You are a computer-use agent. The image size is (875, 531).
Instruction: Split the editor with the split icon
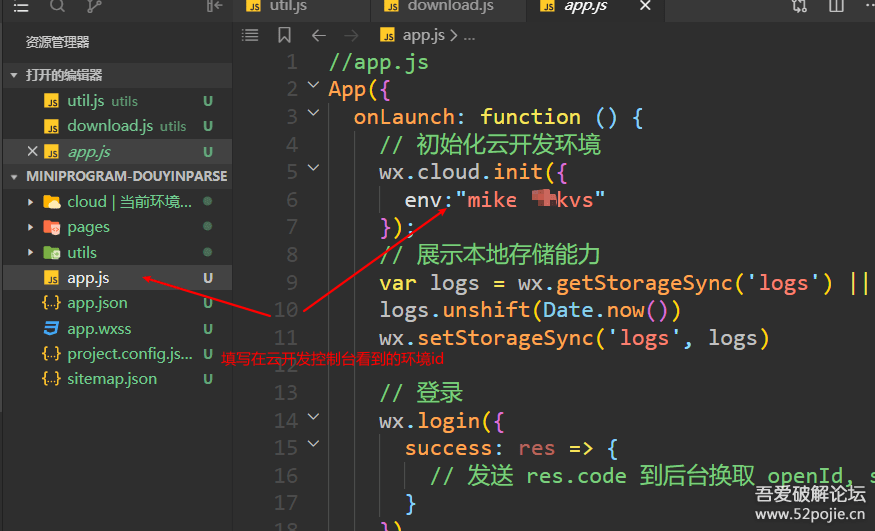[836, 6]
